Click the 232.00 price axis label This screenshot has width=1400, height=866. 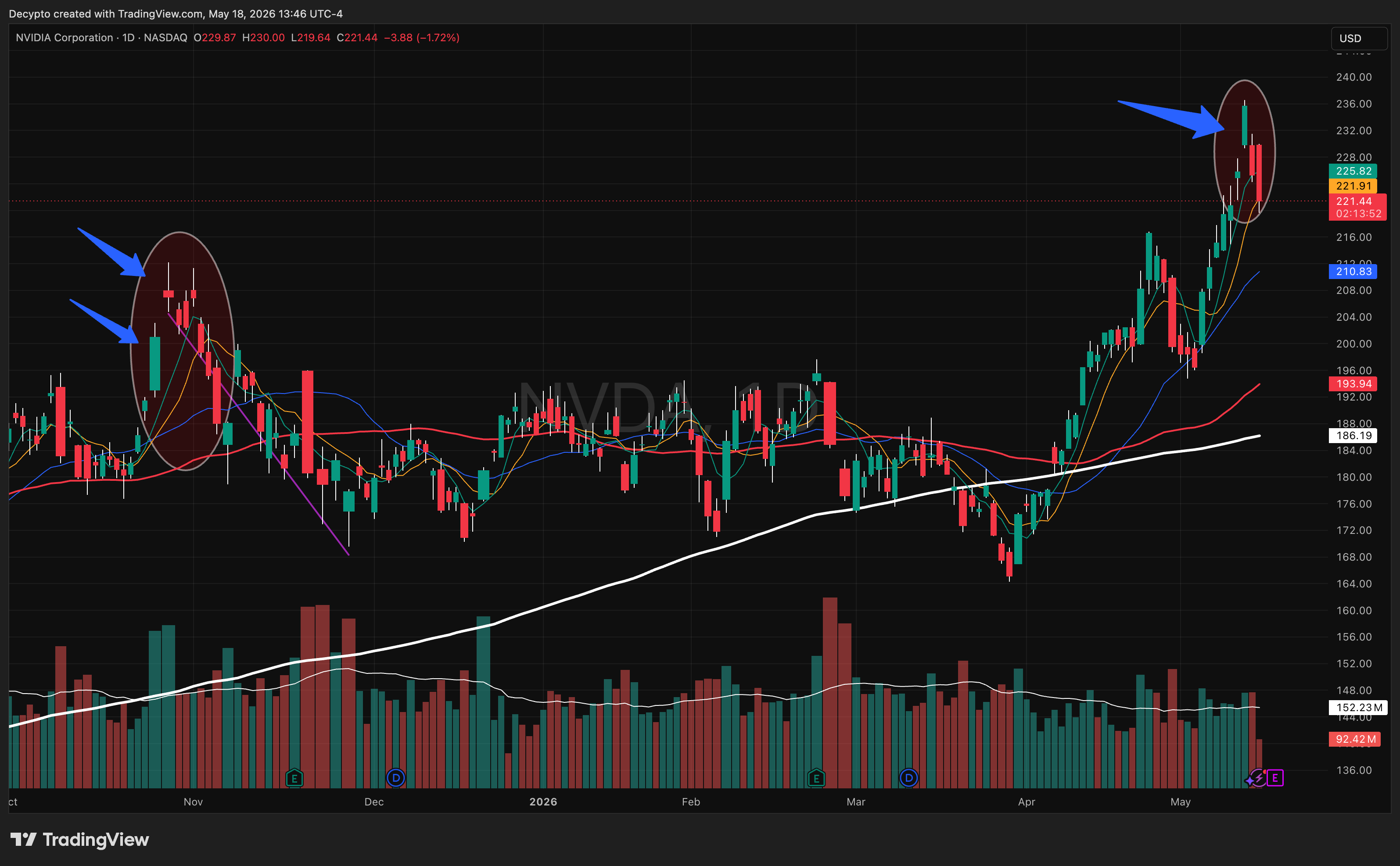pyautogui.click(x=1353, y=131)
